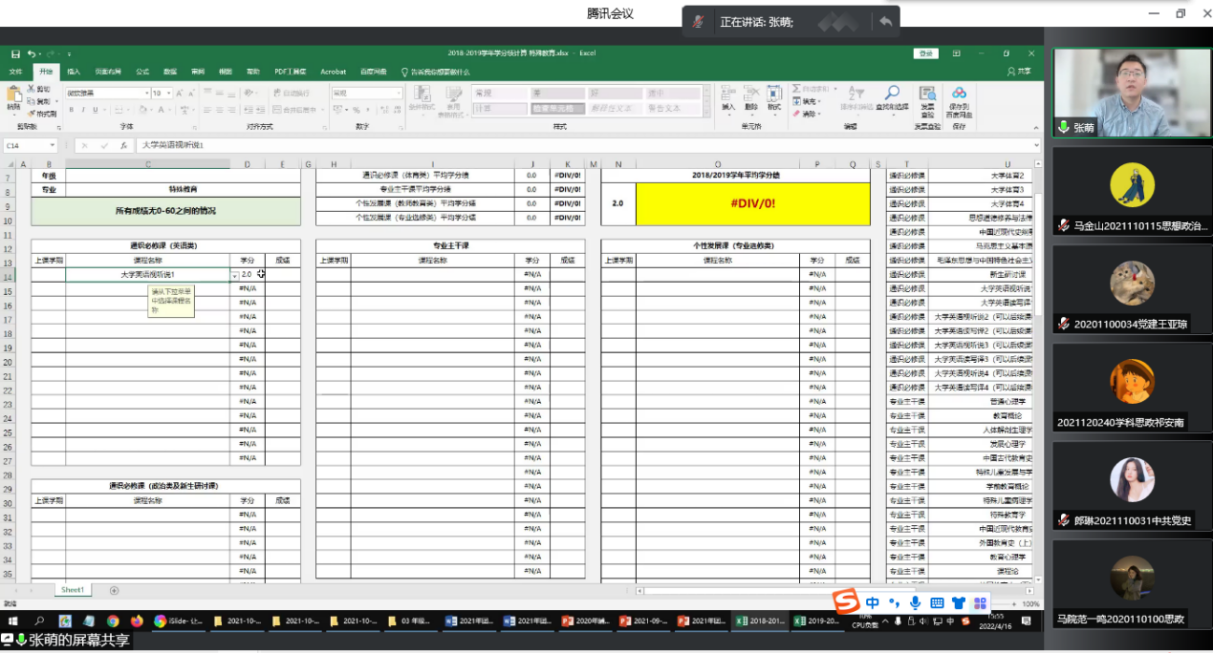The width and height of the screenshot is (1213, 653).
Task: Open the Acrobat ribbon tab
Action: 333,72
